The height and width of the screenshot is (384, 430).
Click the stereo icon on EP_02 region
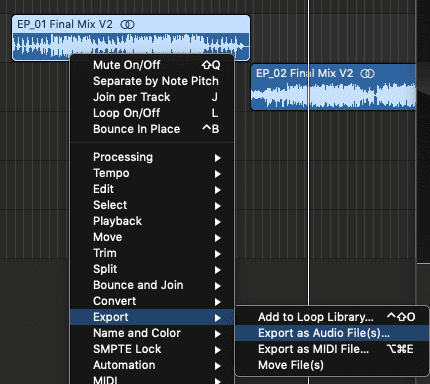(x=367, y=73)
